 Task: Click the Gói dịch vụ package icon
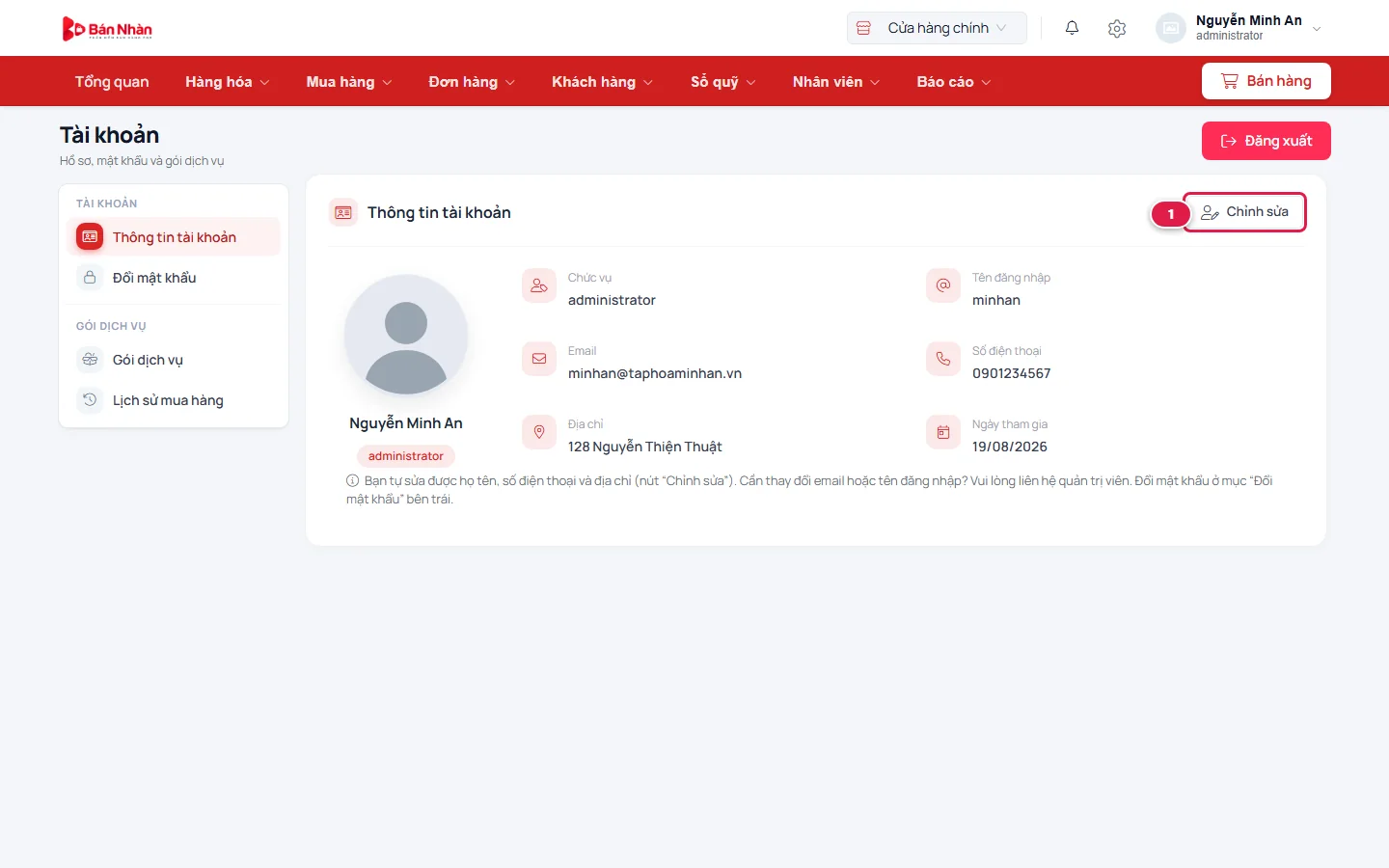90,360
